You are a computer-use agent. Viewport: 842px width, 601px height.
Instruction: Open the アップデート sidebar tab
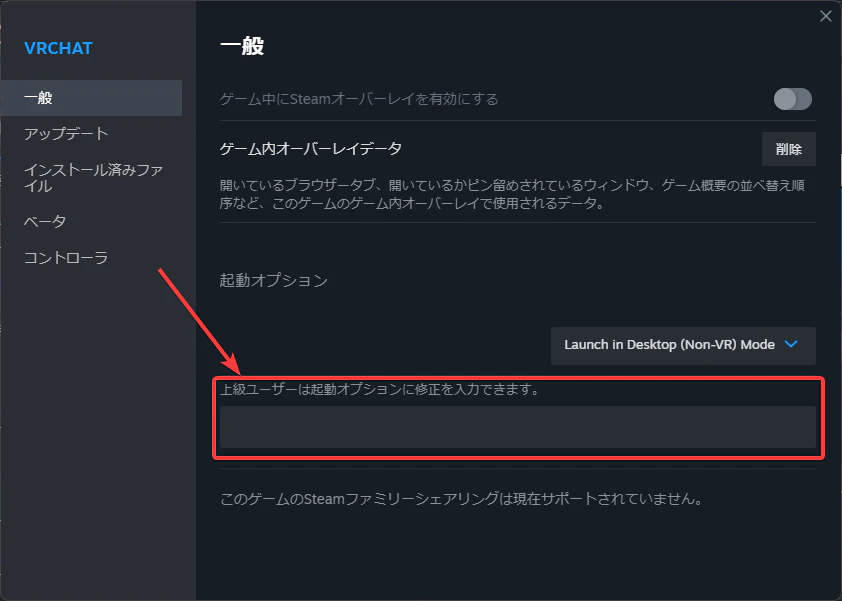click(x=66, y=134)
